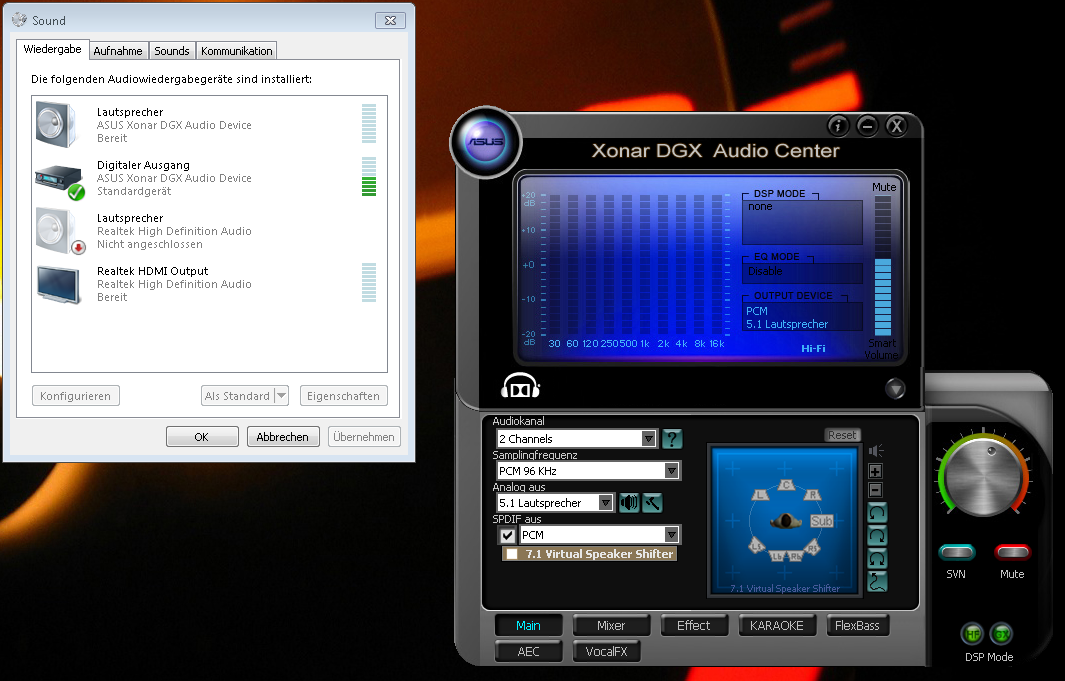Viewport: 1065px width, 681px height.
Task: Open the Audiokanal dropdown (2 Channels)
Action: [576, 439]
